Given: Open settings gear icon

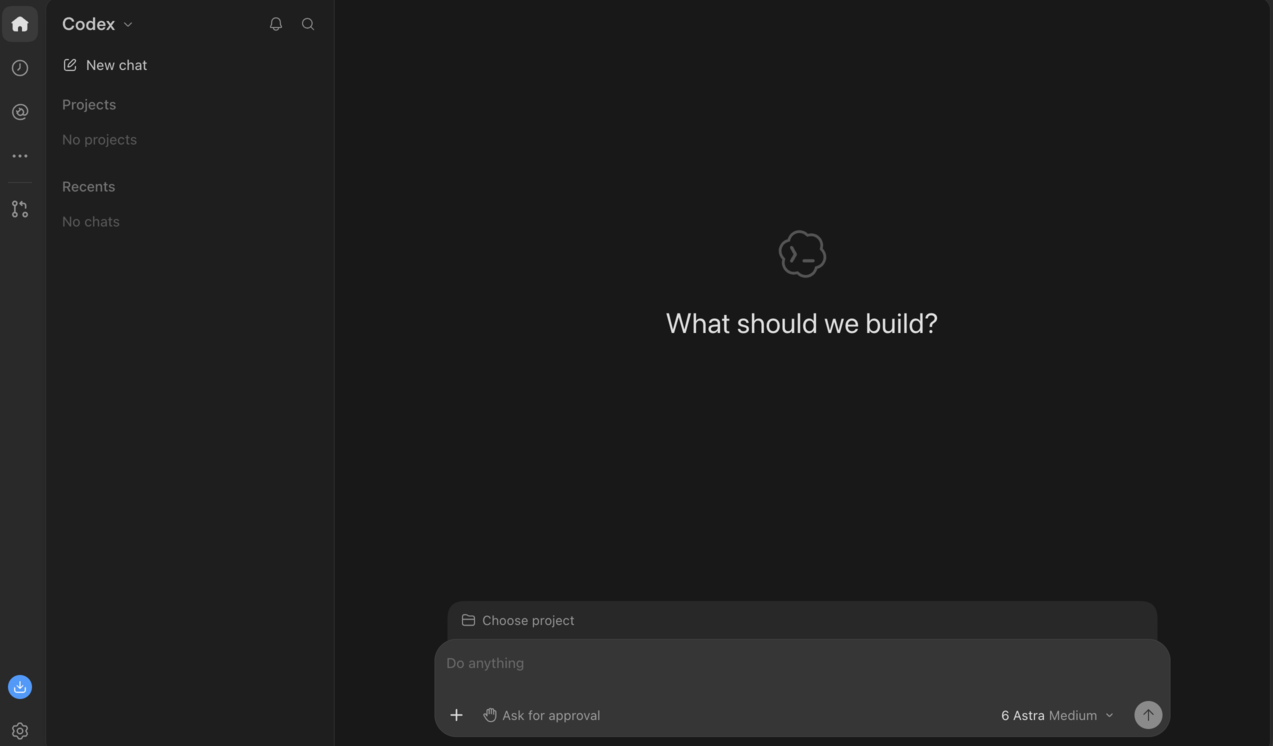Looking at the screenshot, I should coord(20,731).
